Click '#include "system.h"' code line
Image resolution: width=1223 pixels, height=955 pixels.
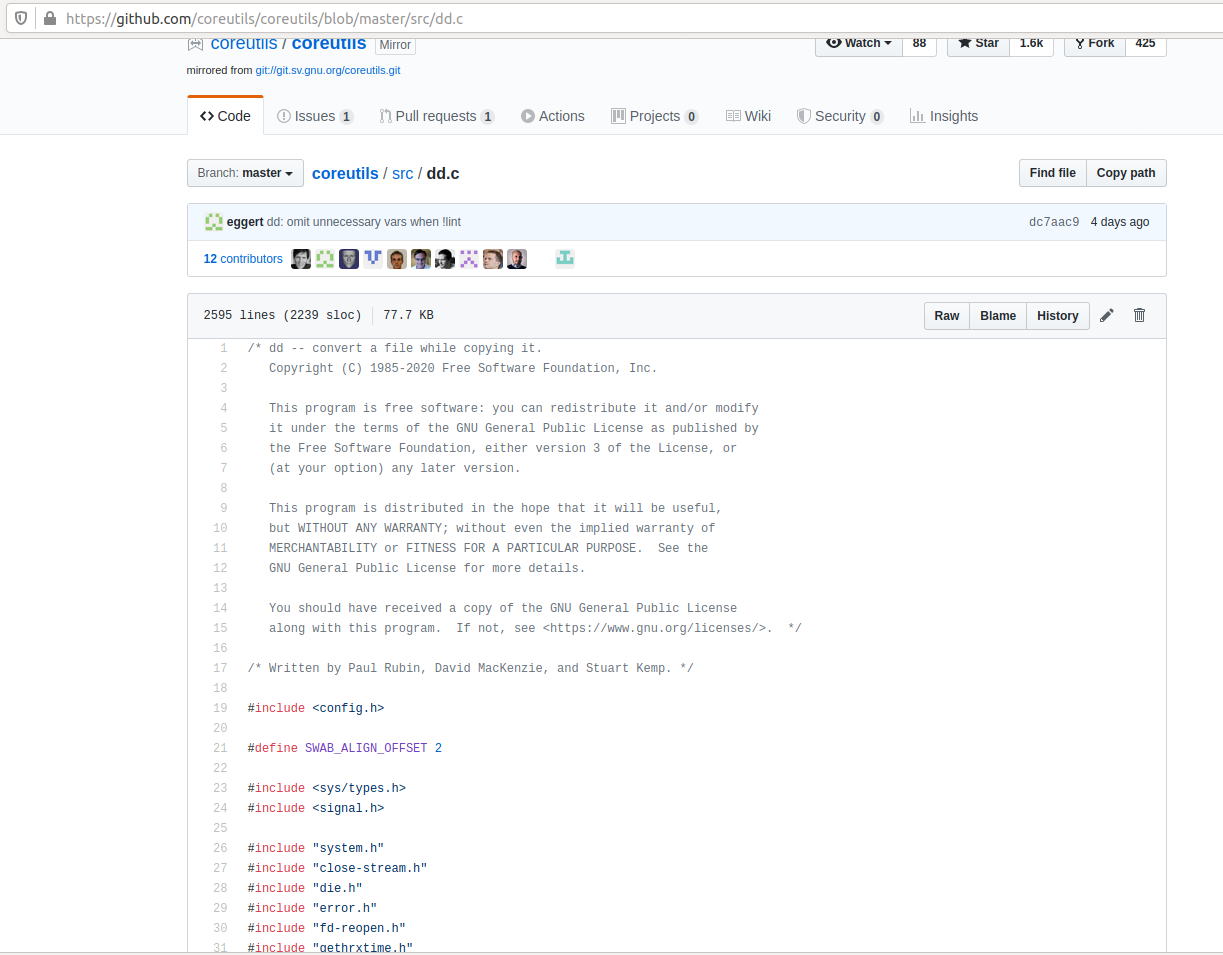click(x=316, y=848)
